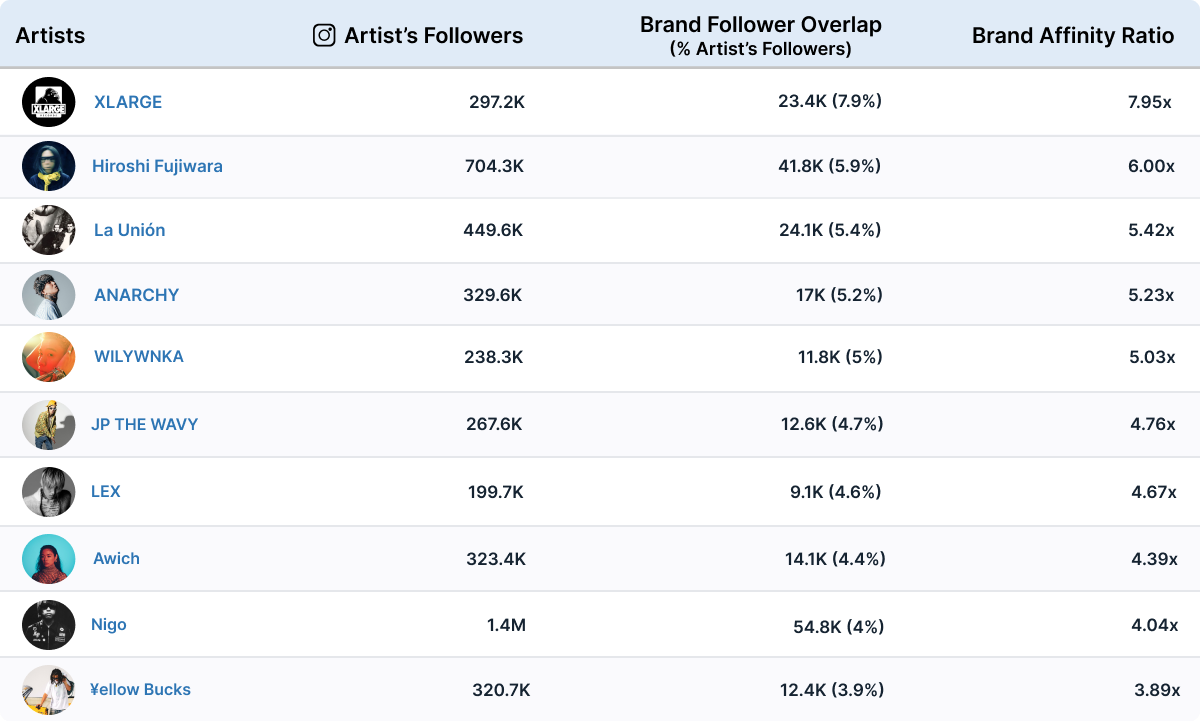Click Brand Follower Overlap column header

[760, 25]
